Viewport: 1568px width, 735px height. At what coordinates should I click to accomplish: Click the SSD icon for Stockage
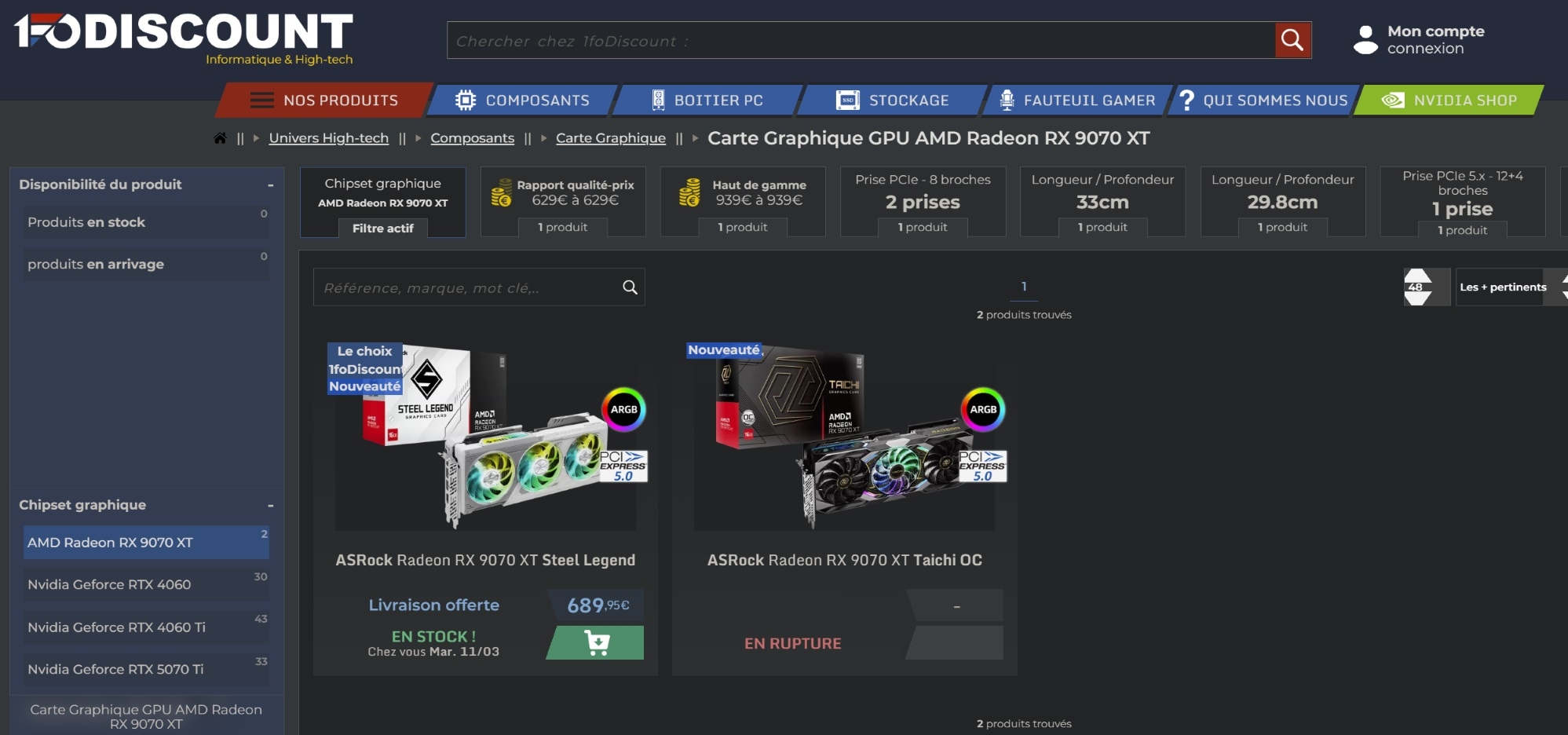click(847, 101)
